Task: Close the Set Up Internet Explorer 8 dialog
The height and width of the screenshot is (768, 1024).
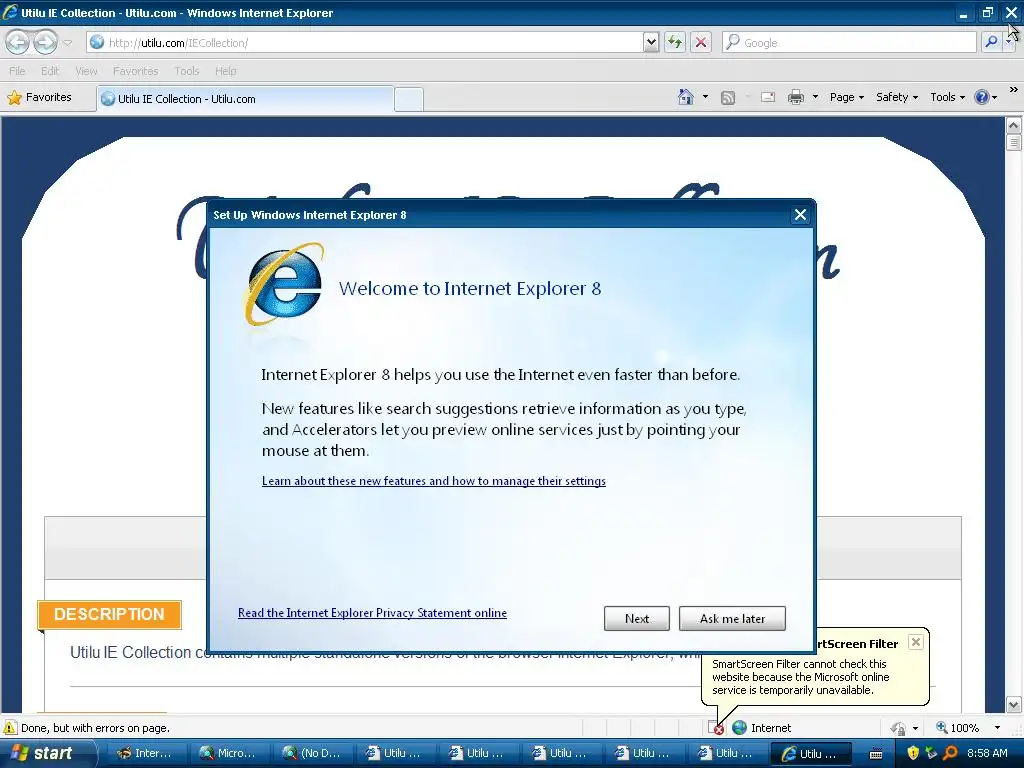Action: 800,215
